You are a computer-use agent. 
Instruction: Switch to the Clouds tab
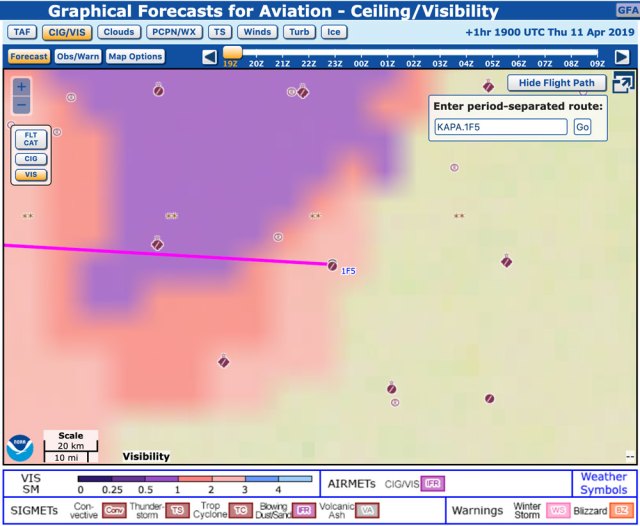click(119, 32)
